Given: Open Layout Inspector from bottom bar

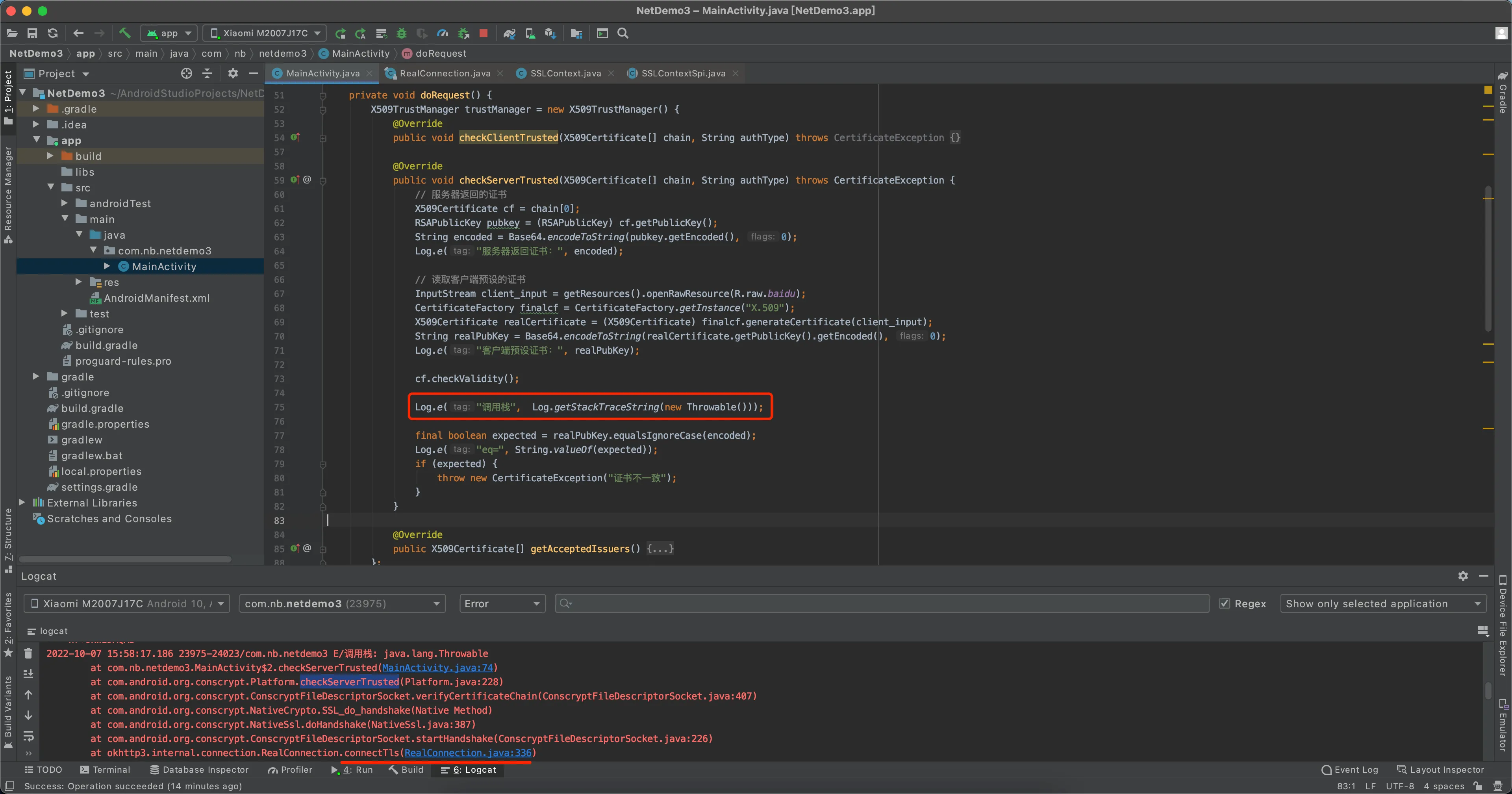Looking at the screenshot, I should pos(1441,770).
